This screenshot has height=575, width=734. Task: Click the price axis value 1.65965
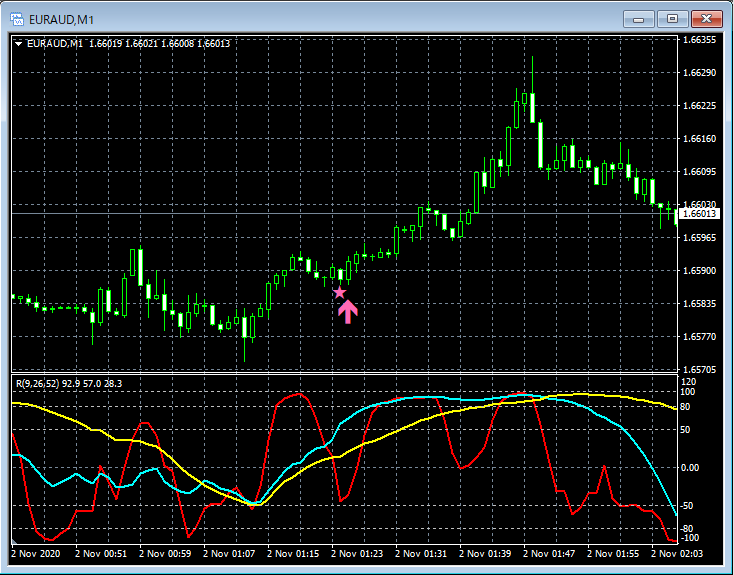click(699, 238)
